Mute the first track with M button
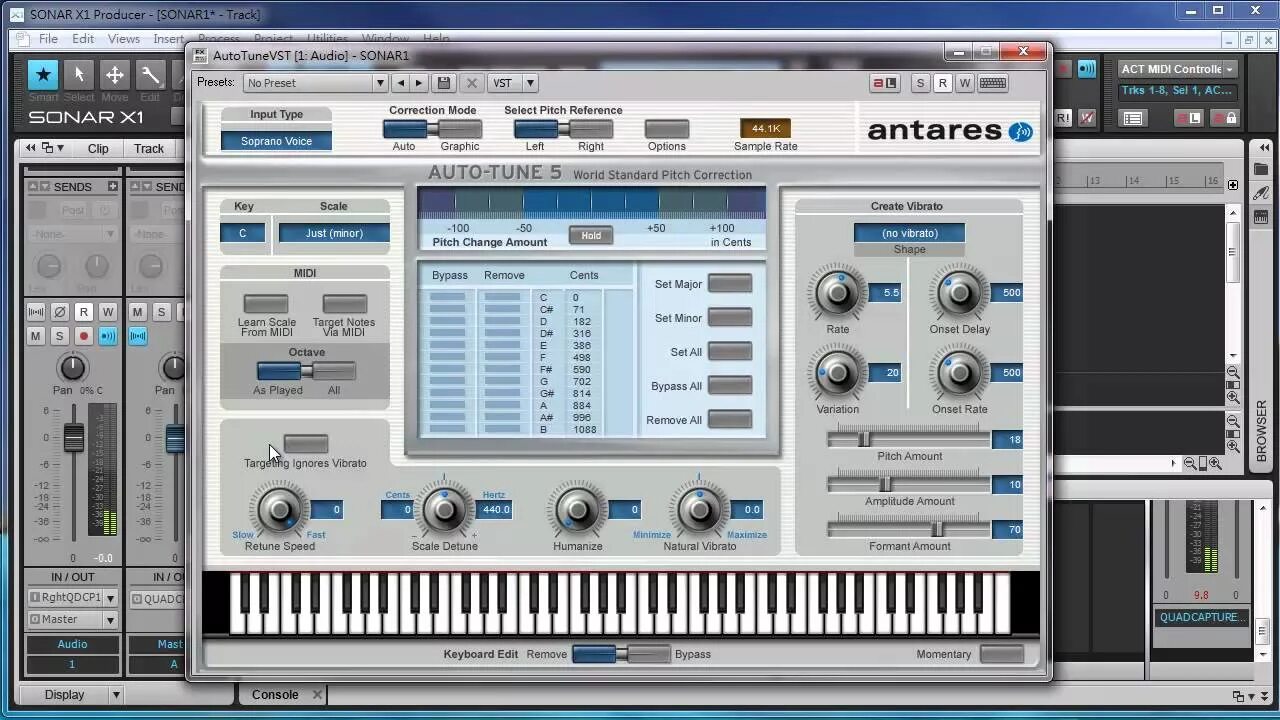The height and width of the screenshot is (720, 1280). click(35, 336)
